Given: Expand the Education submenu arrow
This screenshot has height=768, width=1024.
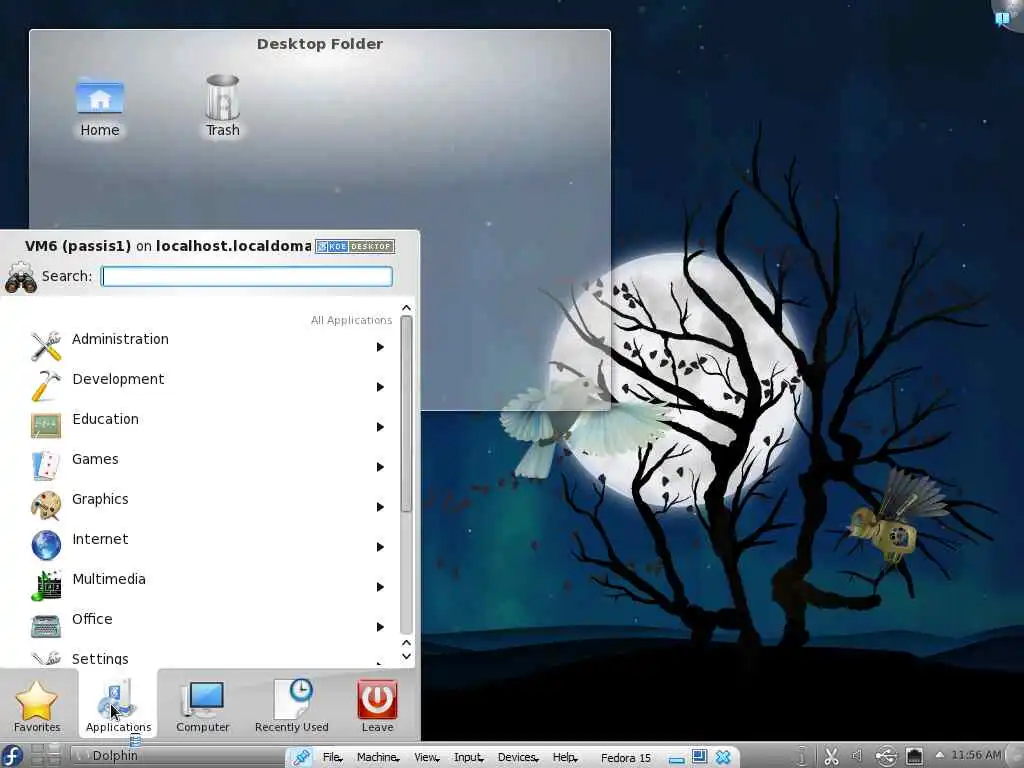Looking at the screenshot, I should (380, 426).
